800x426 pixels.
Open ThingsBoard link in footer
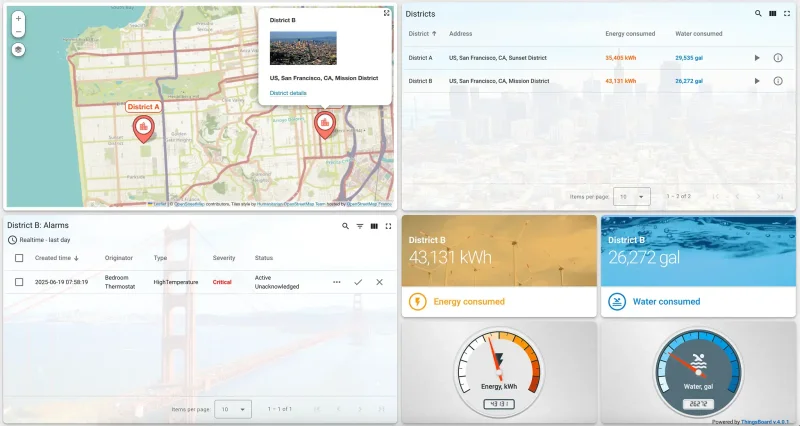click(x=765, y=422)
